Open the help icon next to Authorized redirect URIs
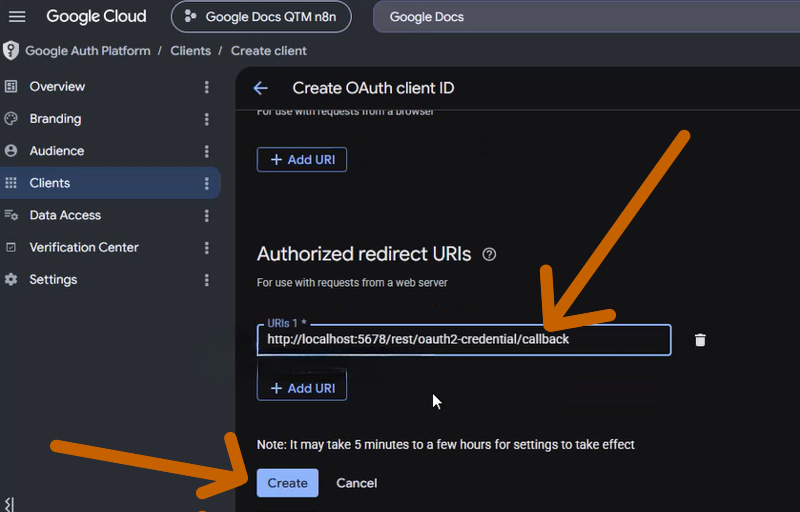Viewport: 800px width, 512px height. tap(489, 254)
